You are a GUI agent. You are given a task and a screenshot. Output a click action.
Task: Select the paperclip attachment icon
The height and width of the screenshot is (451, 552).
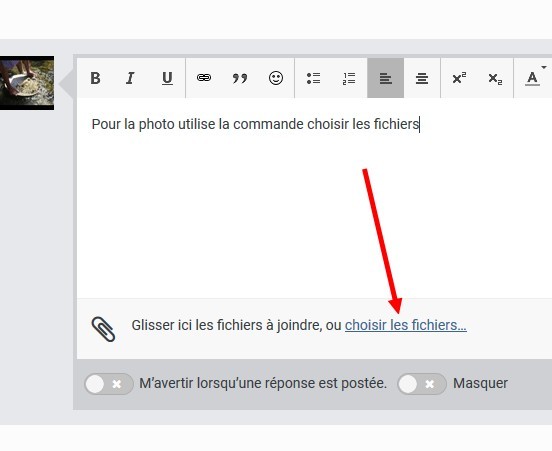[103, 329]
